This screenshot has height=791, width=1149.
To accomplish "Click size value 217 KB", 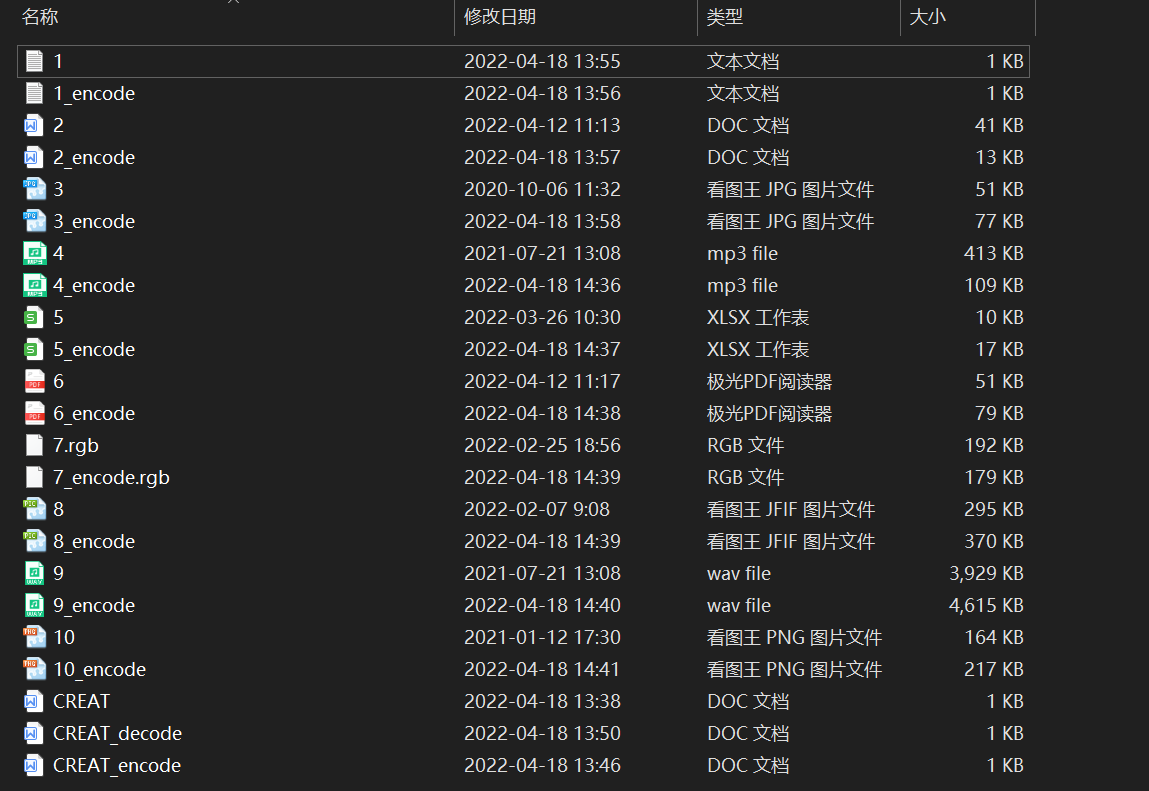I will coord(994,669).
